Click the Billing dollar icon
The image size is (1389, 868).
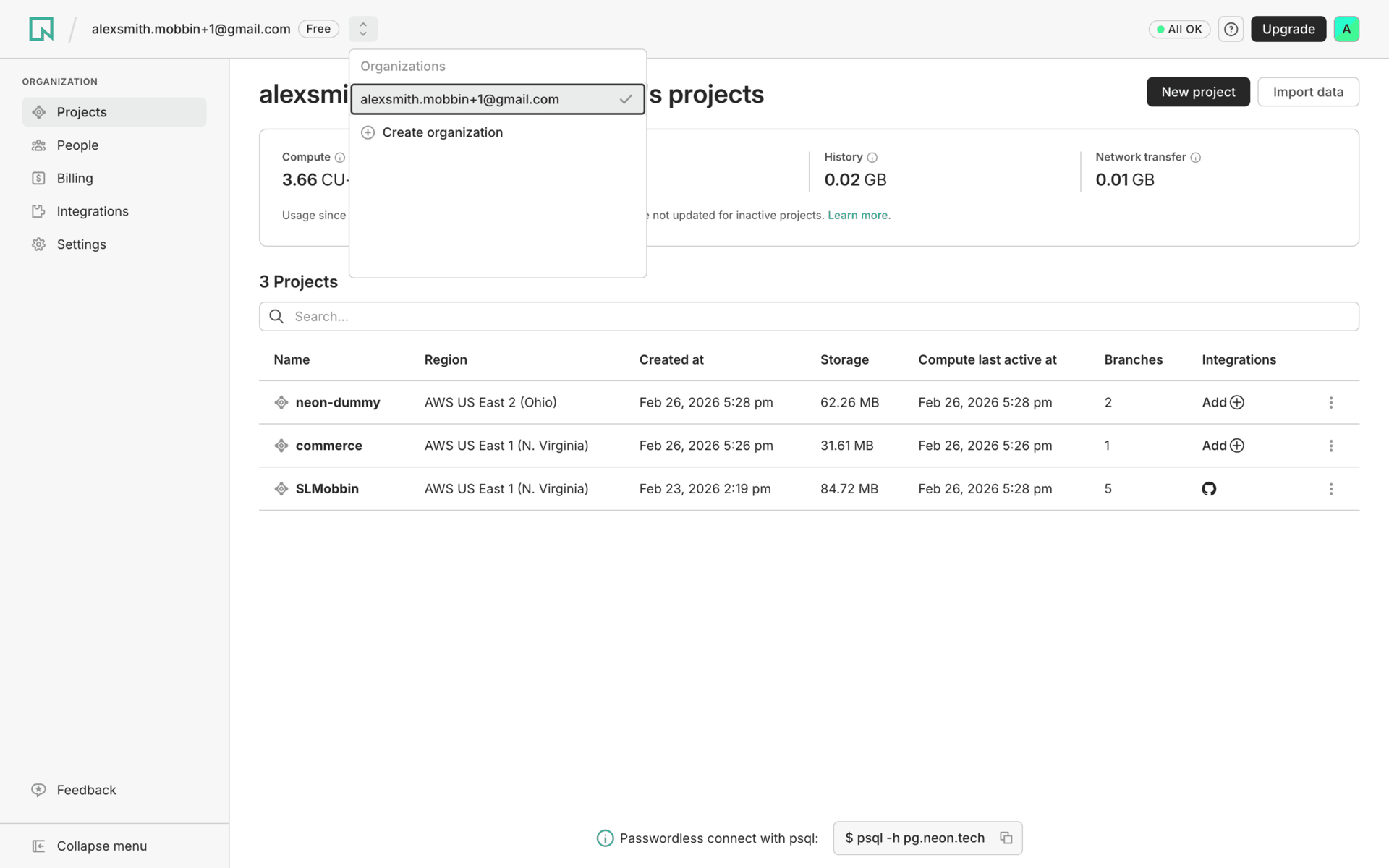(39, 178)
